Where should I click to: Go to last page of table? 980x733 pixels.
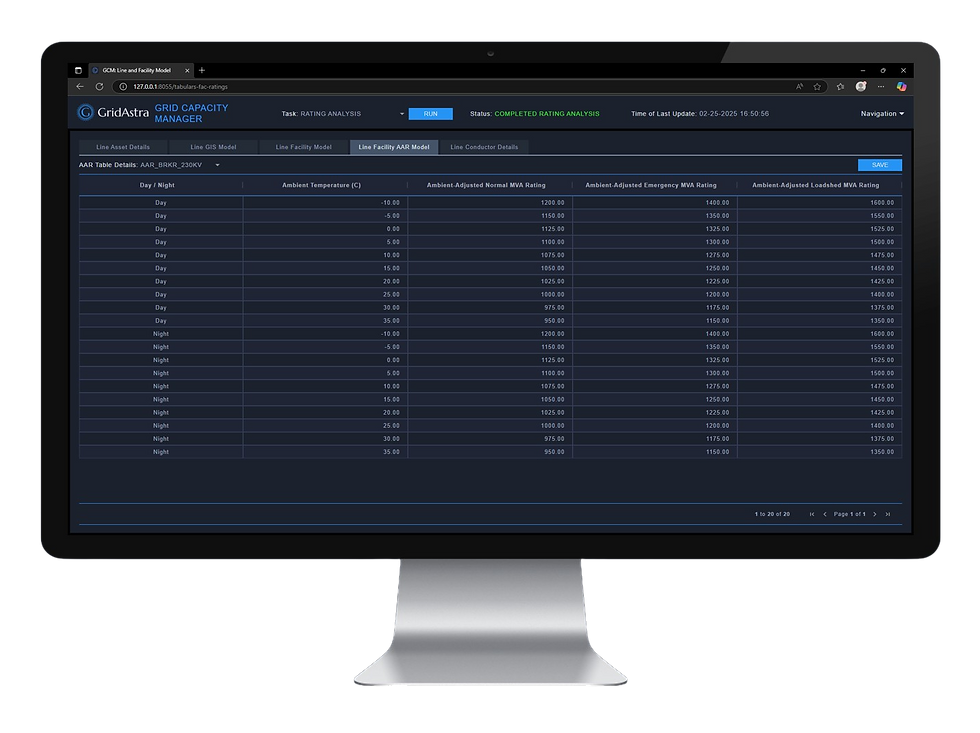pyautogui.click(x=888, y=514)
